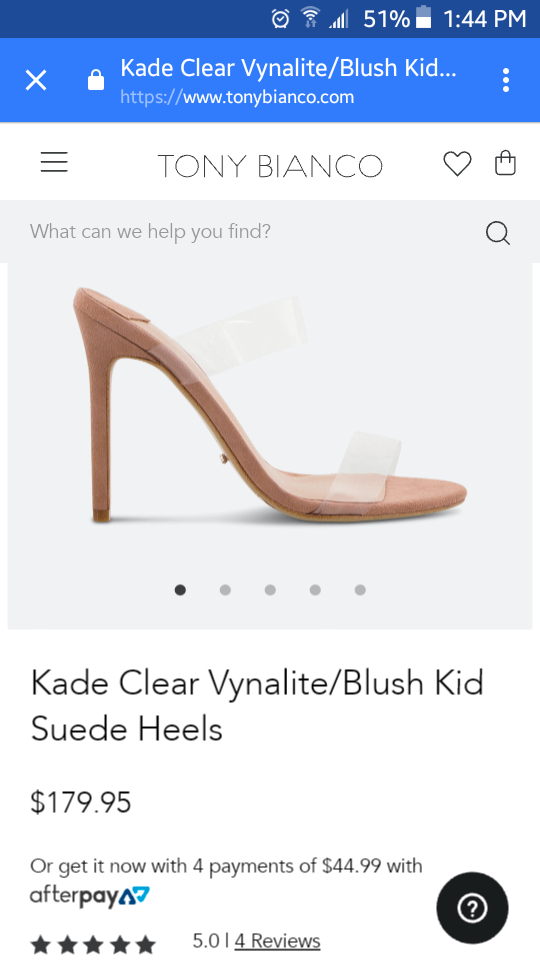This screenshot has width=540, height=960.
Task: Open the wishlist heart icon
Action: (x=457, y=163)
